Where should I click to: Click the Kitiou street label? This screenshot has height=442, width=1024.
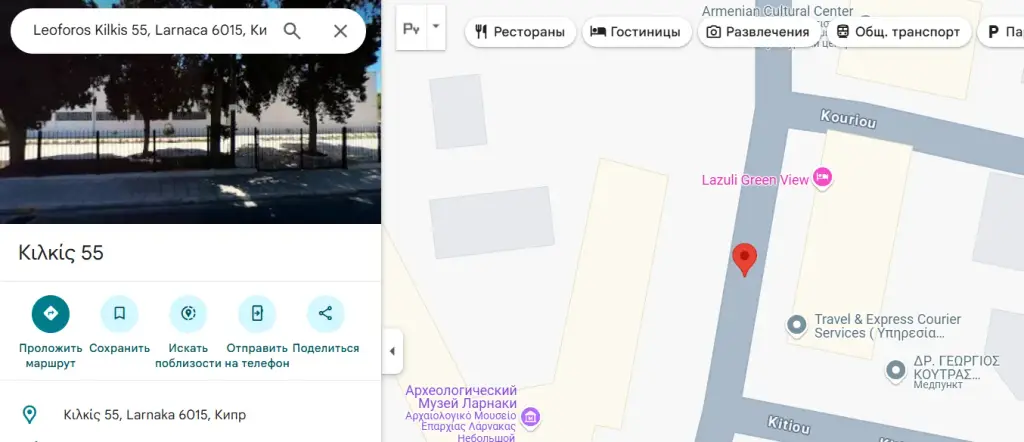point(788,424)
